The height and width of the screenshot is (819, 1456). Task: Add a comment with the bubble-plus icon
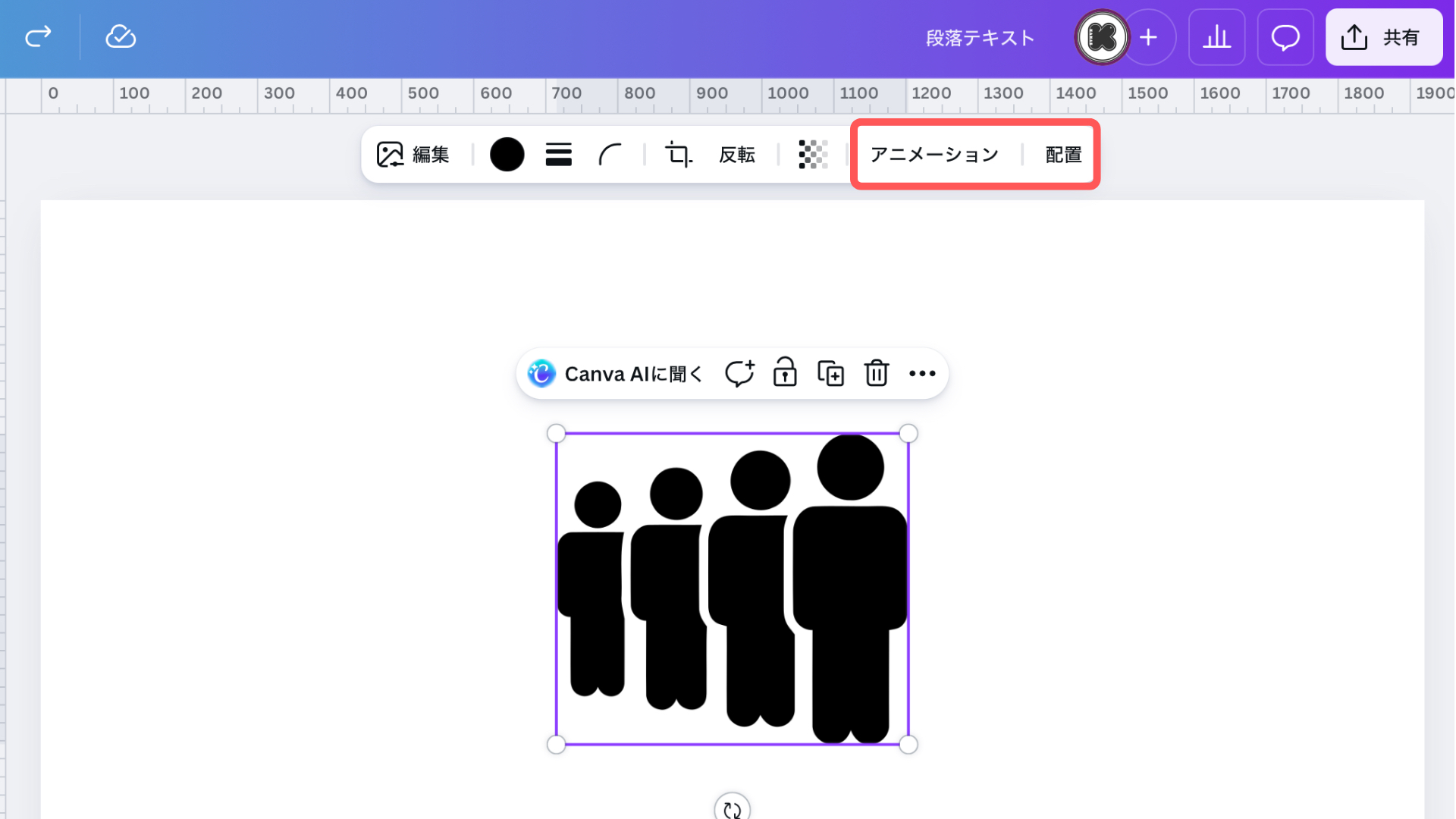tap(739, 373)
